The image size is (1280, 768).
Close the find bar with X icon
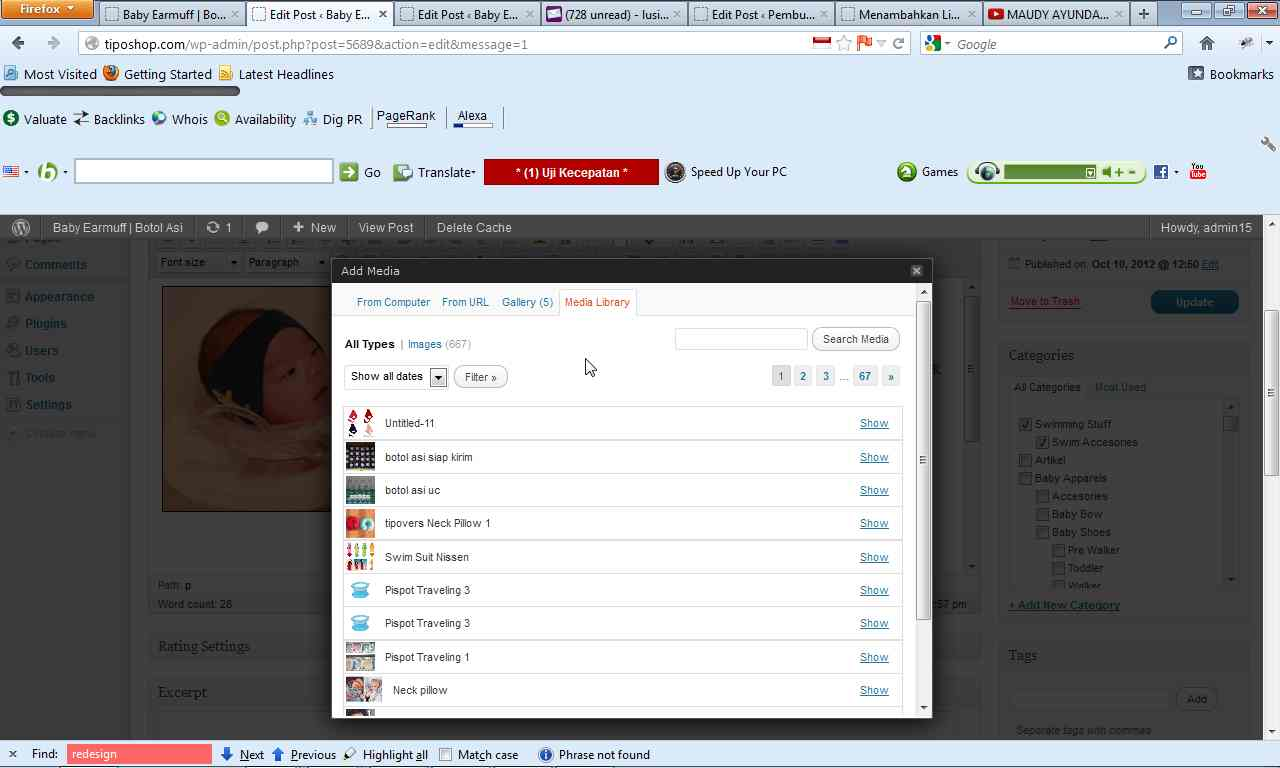pyautogui.click(x=12, y=754)
